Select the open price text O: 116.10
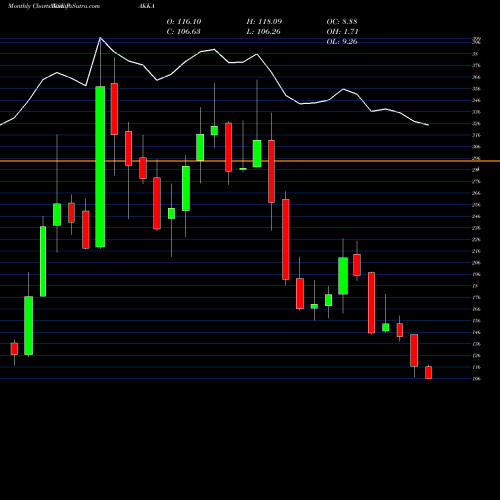This screenshot has height=500, width=500. pos(184,22)
